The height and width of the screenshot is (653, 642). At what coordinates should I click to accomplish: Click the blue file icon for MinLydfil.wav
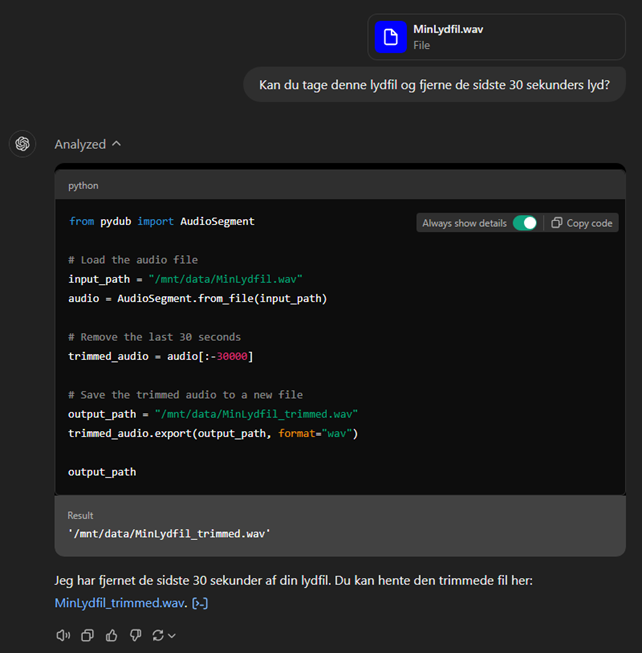click(390, 37)
